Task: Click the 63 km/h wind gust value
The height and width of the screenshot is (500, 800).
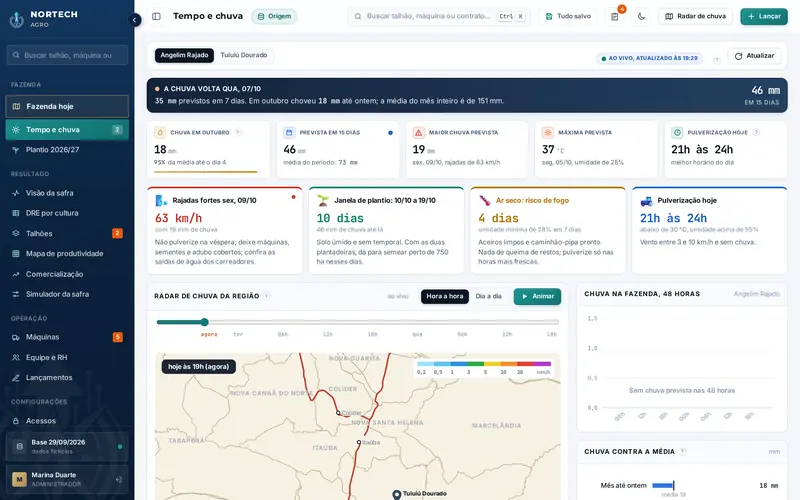Action: pyautogui.click(x=179, y=218)
